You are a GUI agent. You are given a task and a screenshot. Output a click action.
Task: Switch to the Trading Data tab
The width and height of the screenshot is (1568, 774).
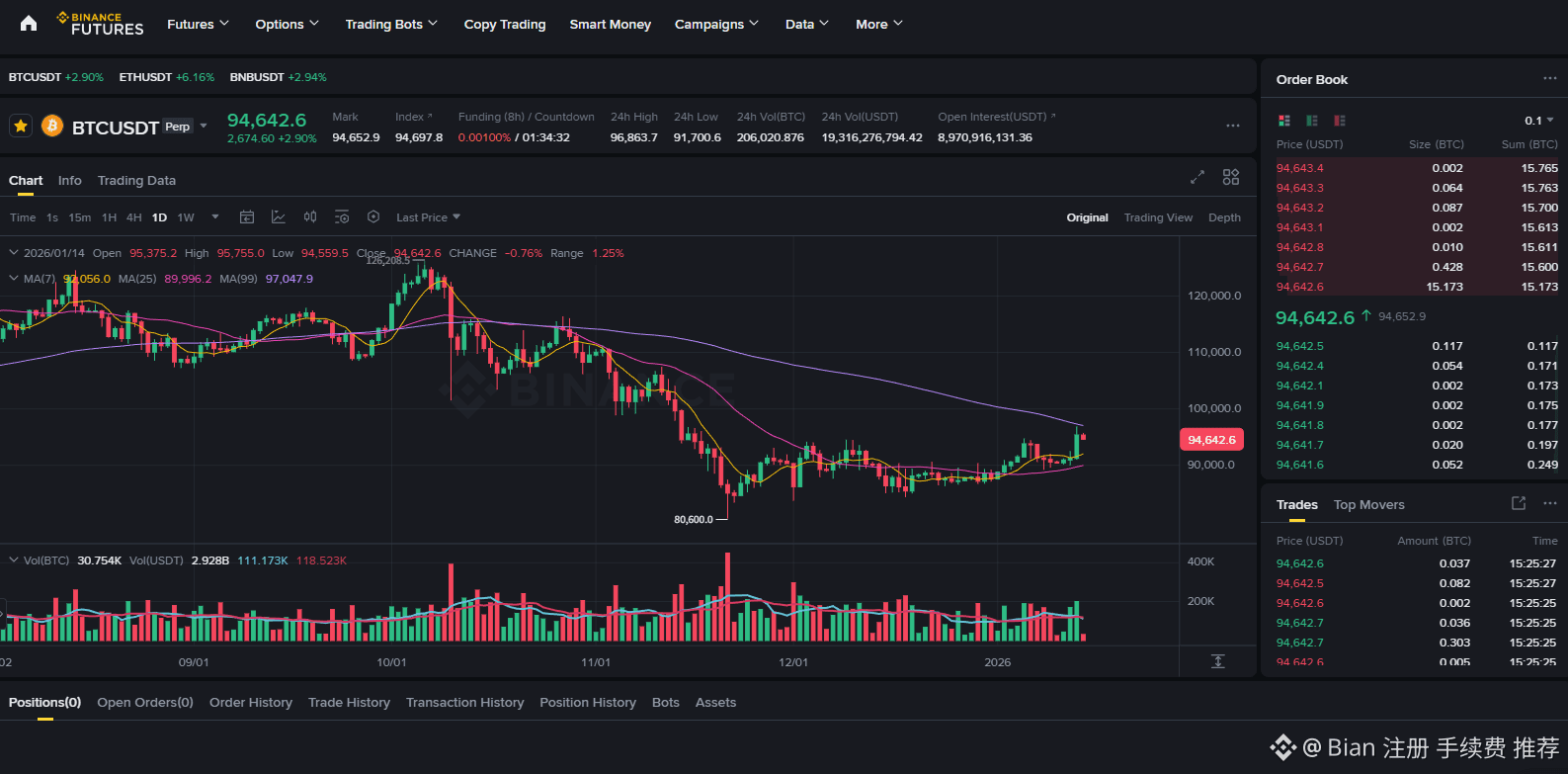136,180
